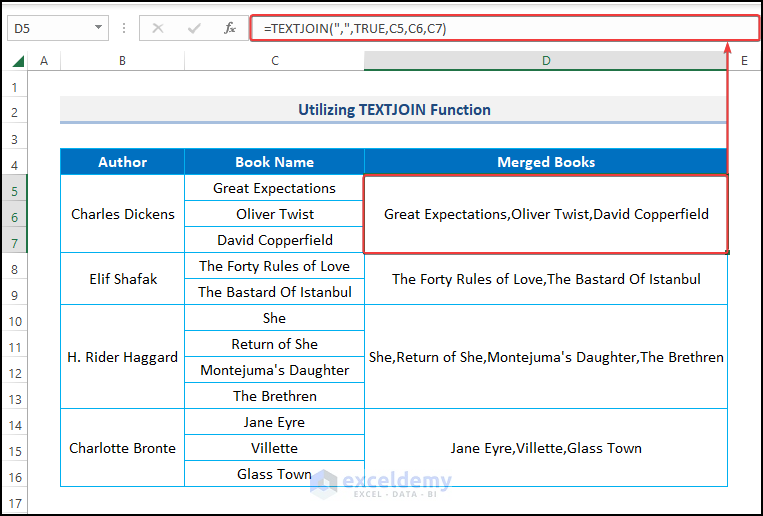Click the Utilizing TEXTJOIN Function title cell
This screenshot has width=763, height=516.
click(394, 110)
